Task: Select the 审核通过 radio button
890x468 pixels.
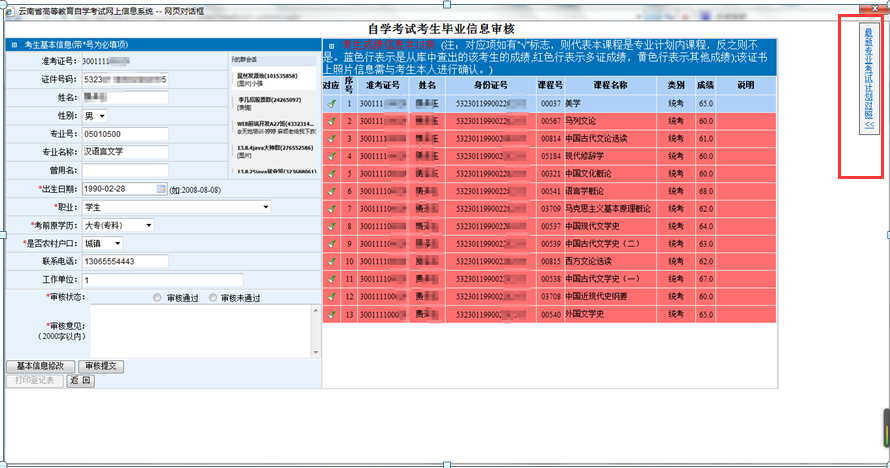Action: [x=157, y=298]
